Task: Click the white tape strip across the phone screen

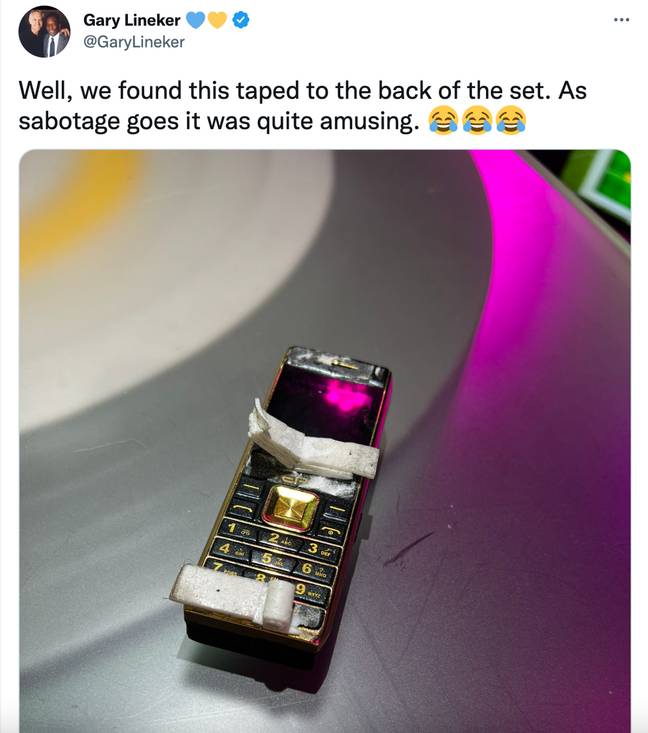Action: coord(314,443)
